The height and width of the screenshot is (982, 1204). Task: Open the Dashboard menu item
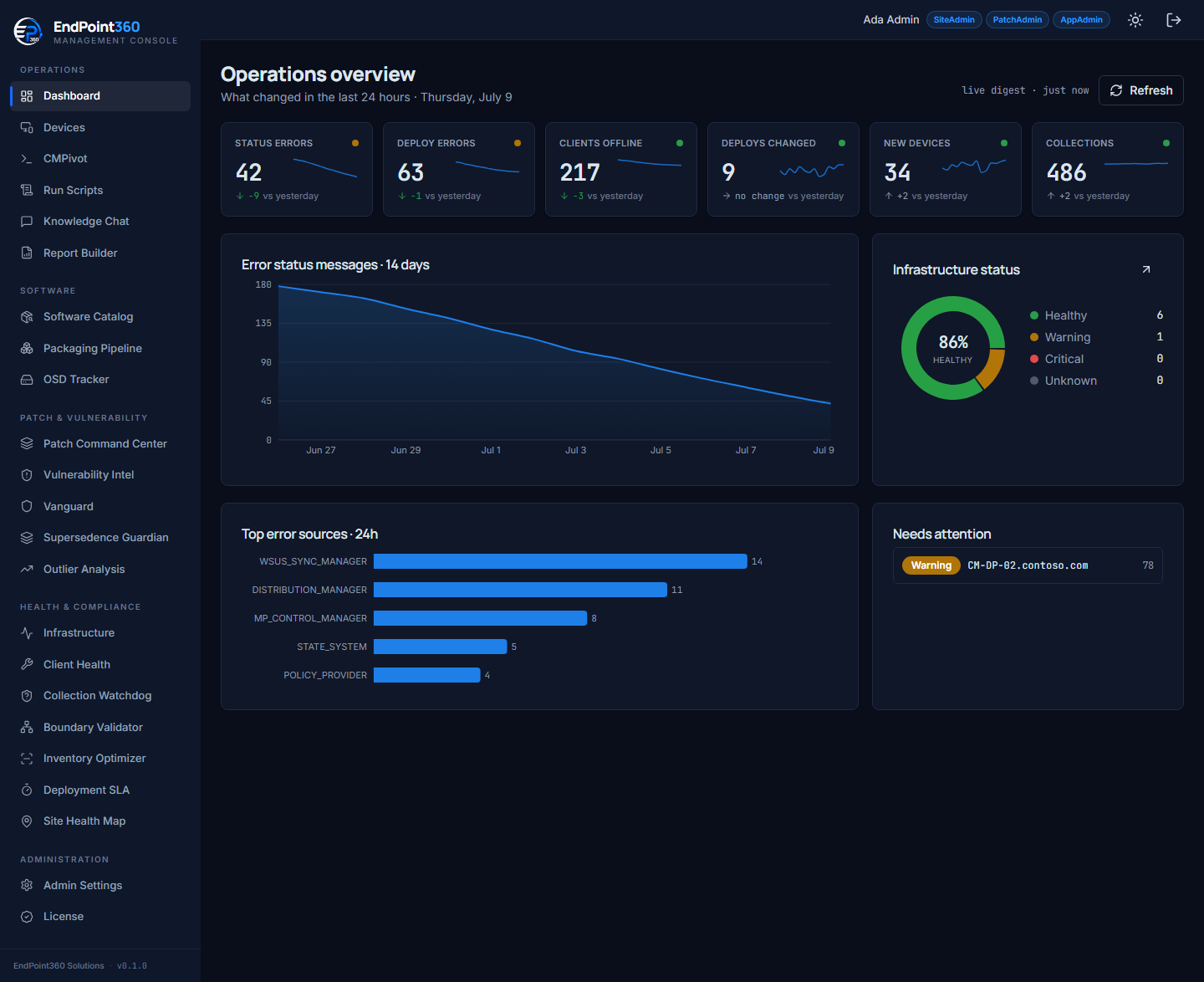[x=100, y=96]
